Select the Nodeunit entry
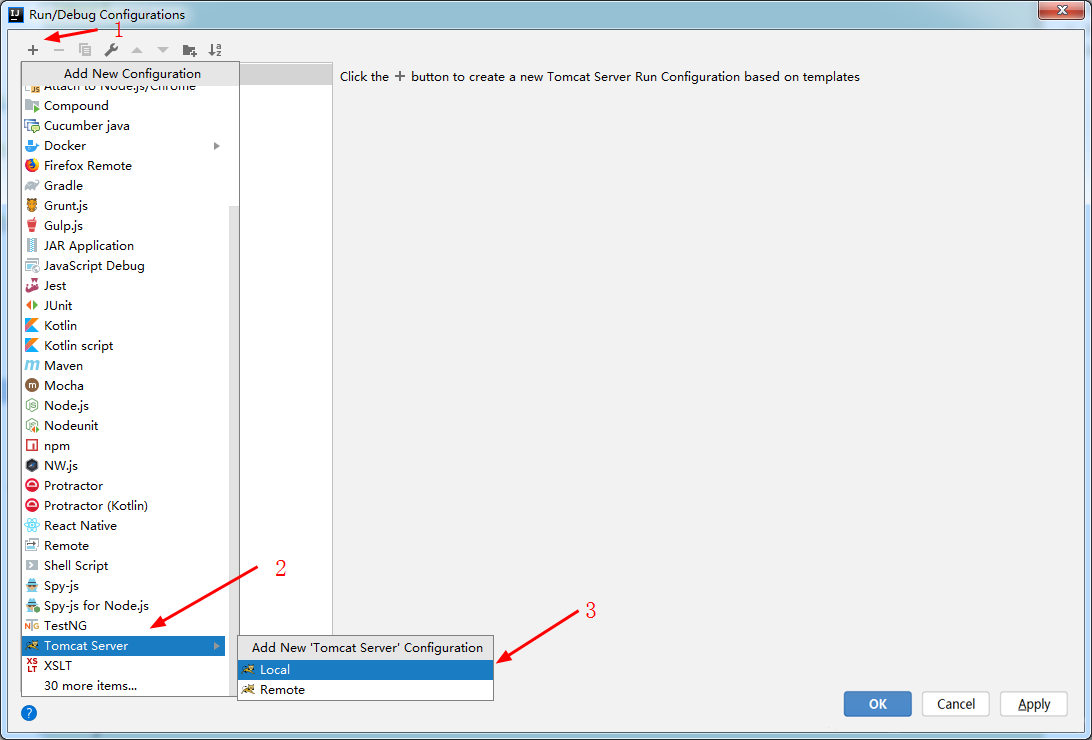This screenshot has height=740, width=1092. point(123,426)
